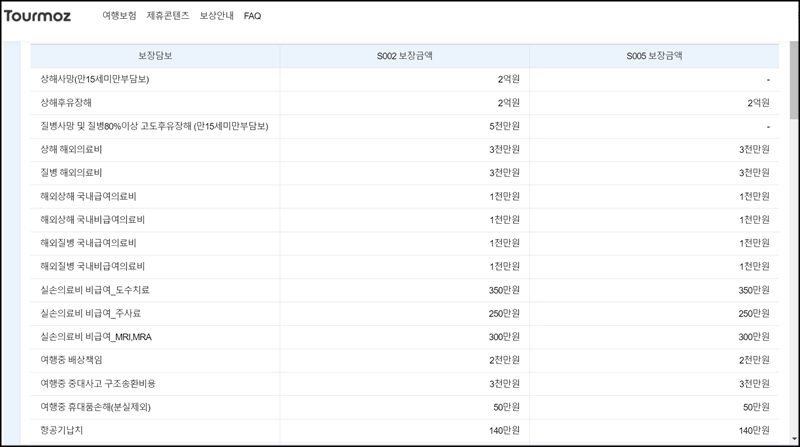Screen dimensions: 800x447
Task: Open the 보상안내 menu
Action: tap(216, 16)
